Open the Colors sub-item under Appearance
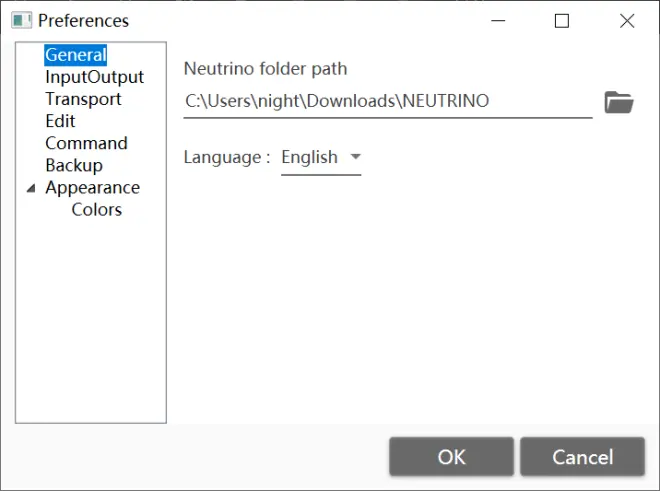This screenshot has height=491, width=660. (x=97, y=210)
